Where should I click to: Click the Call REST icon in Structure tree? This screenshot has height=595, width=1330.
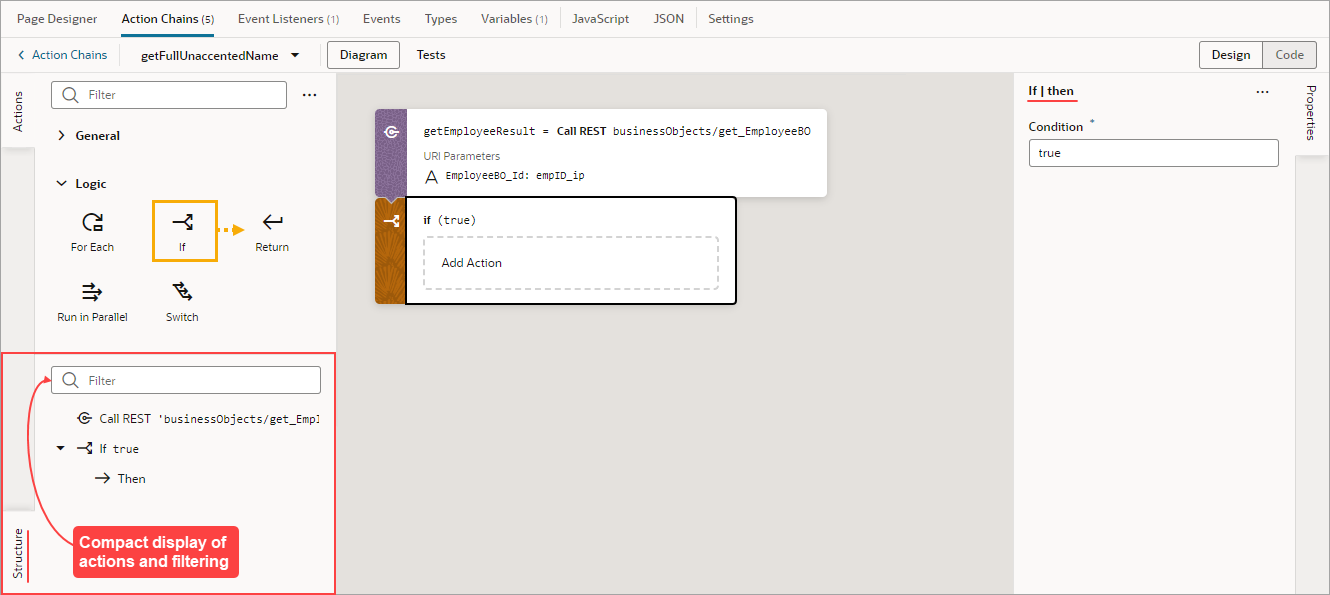click(85, 418)
